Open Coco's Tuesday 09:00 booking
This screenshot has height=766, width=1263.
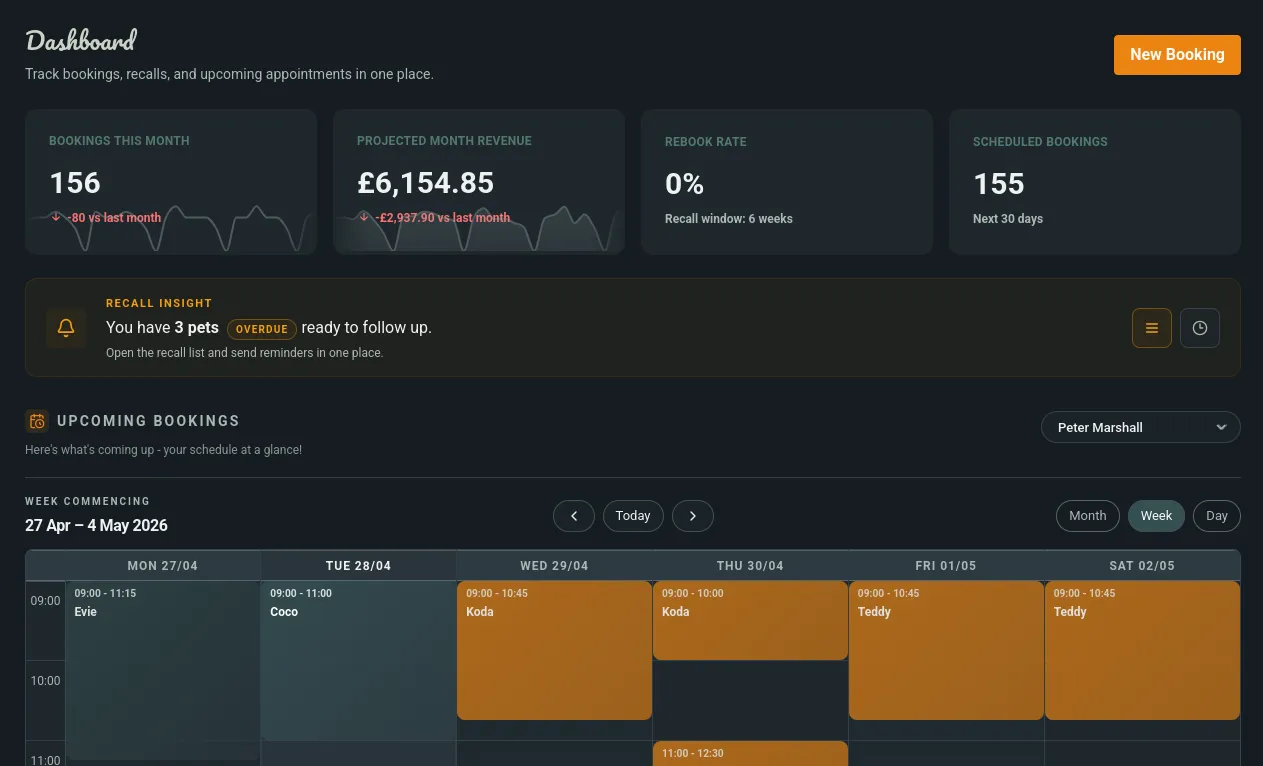(359, 660)
